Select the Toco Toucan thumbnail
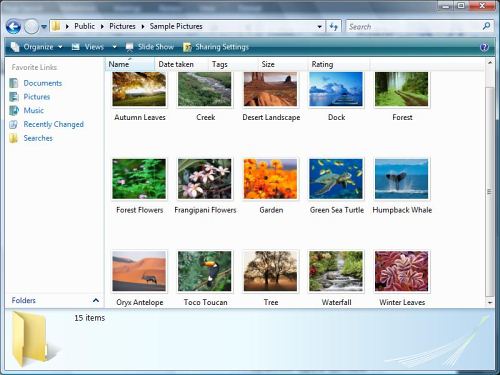 tap(205, 271)
